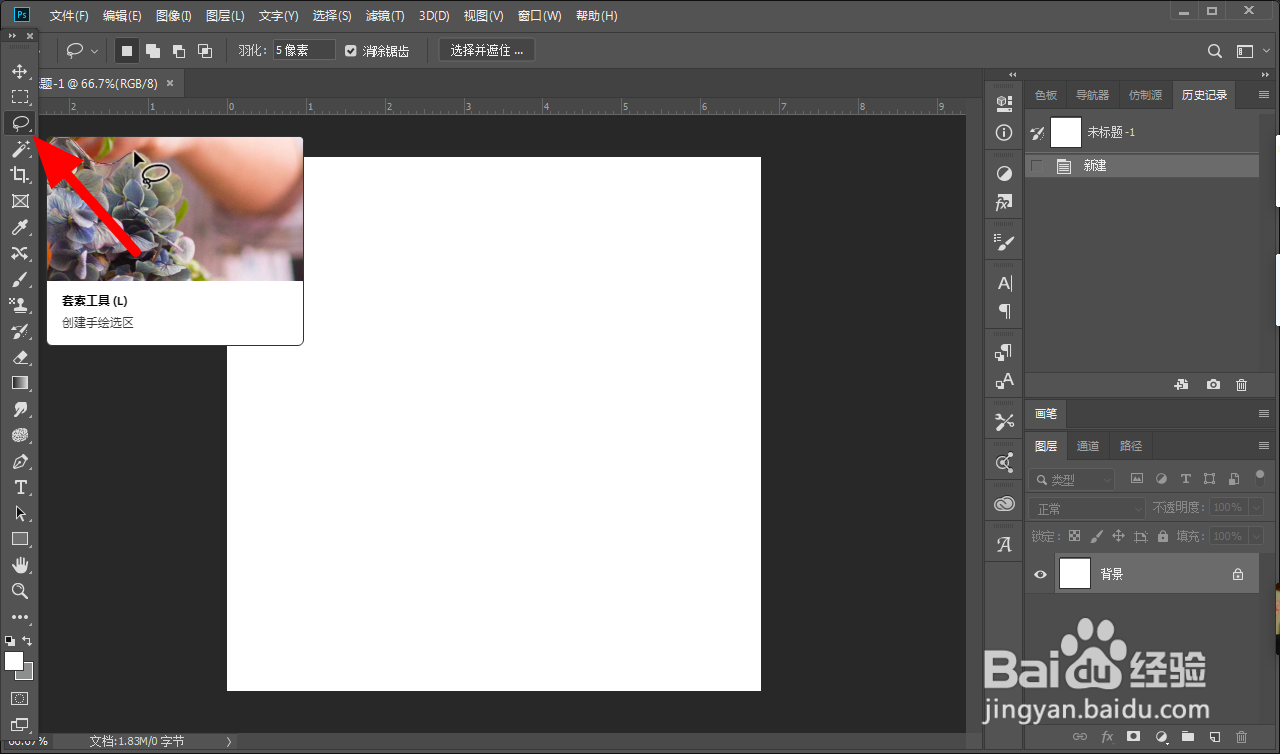Toggle lock transparent pixels icon
Viewport: 1280px width, 754px height.
[x=1074, y=536]
